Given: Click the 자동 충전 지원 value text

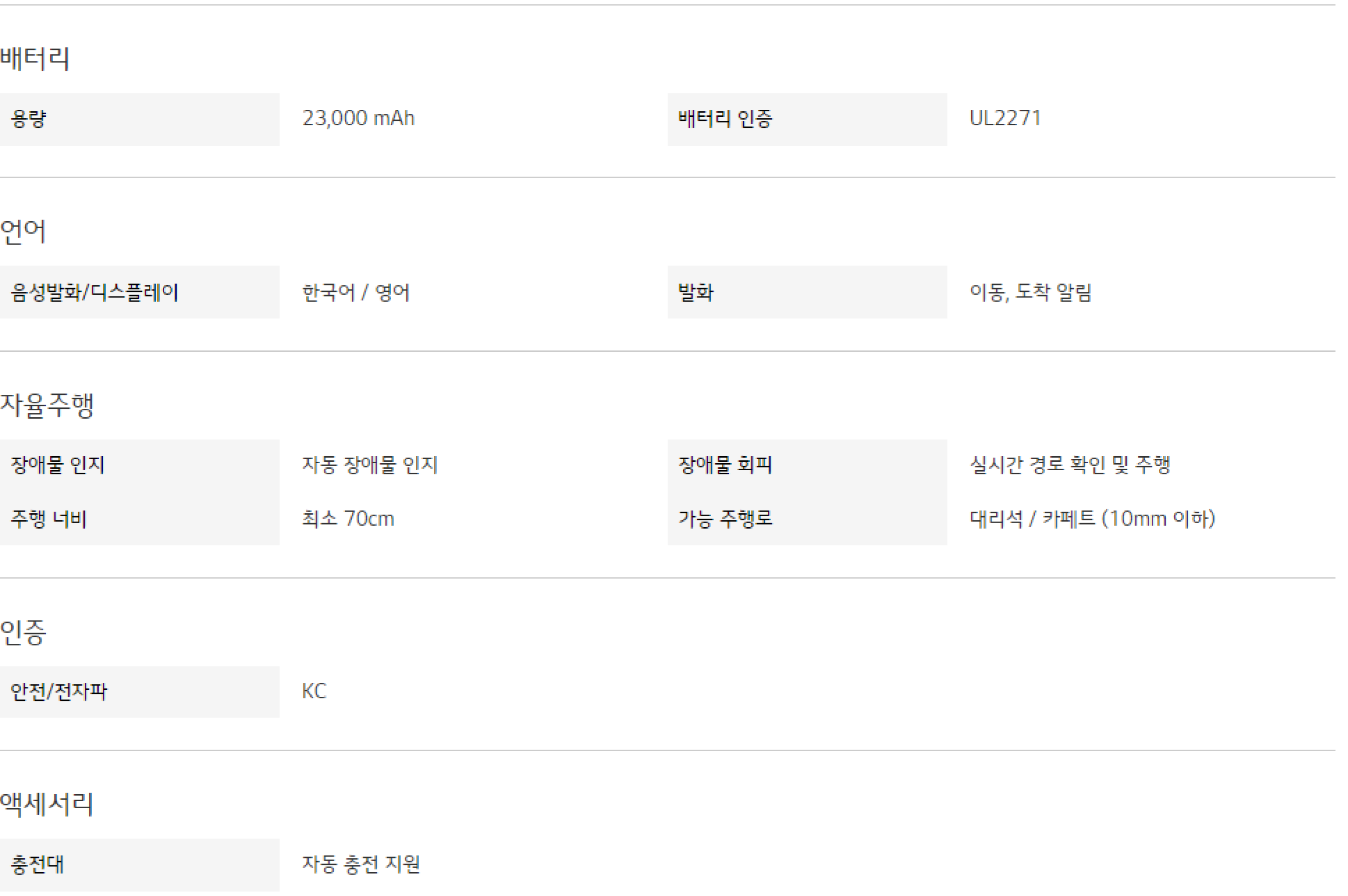Looking at the screenshot, I should click(x=360, y=865).
